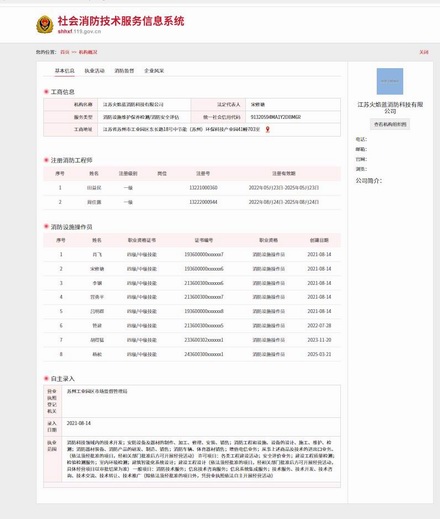Click the 证书编号 column header

204,240
